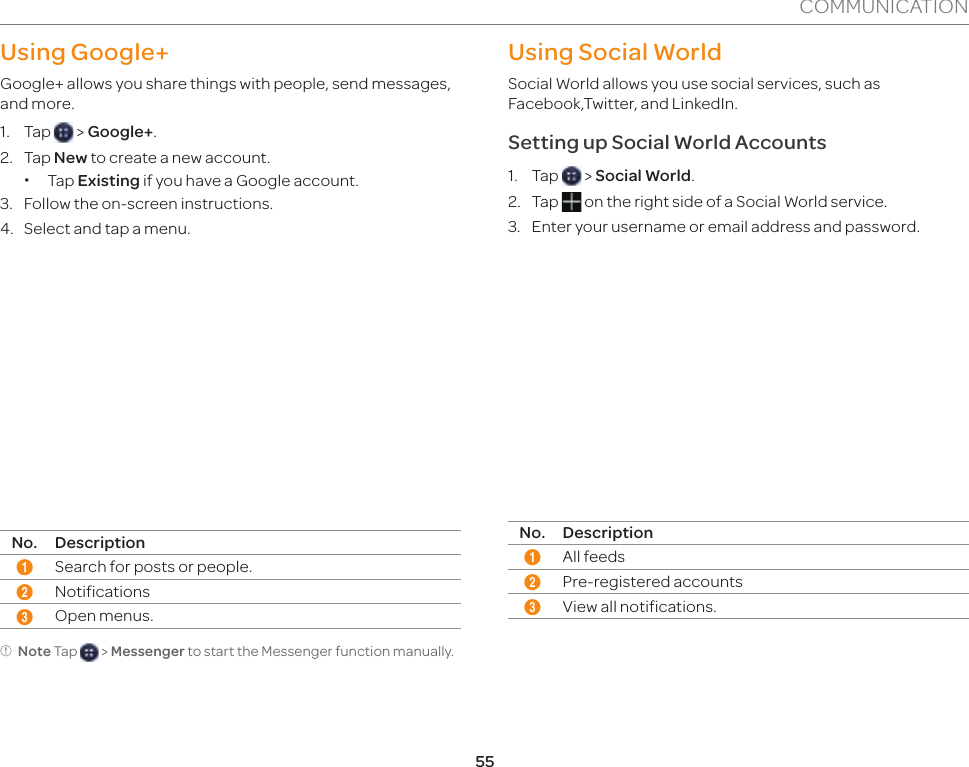Click the 'Using Social World' heading
The width and height of the screenshot is (969, 767).
(614, 53)
